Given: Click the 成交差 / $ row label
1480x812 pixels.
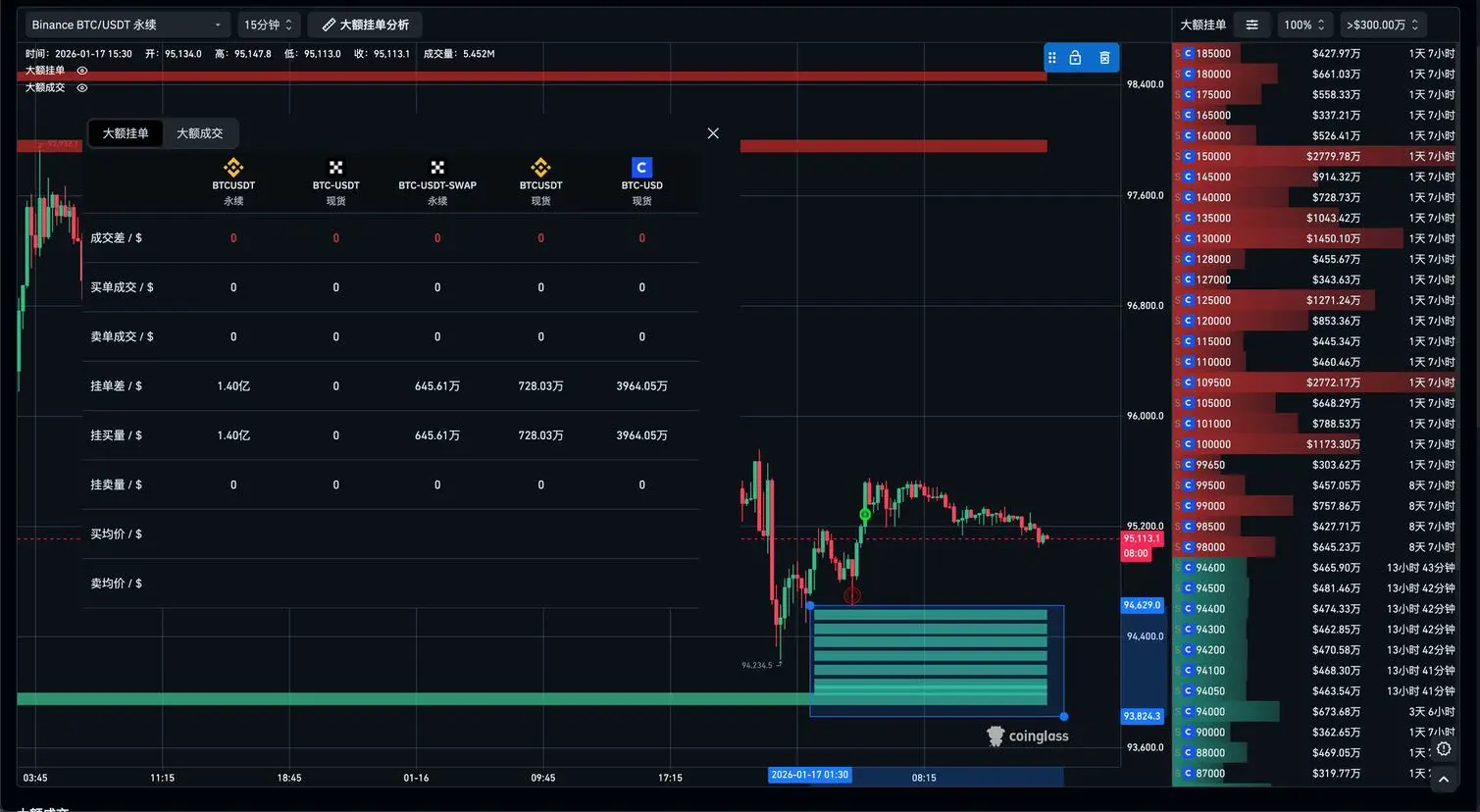Looking at the screenshot, I should [x=116, y=238].
